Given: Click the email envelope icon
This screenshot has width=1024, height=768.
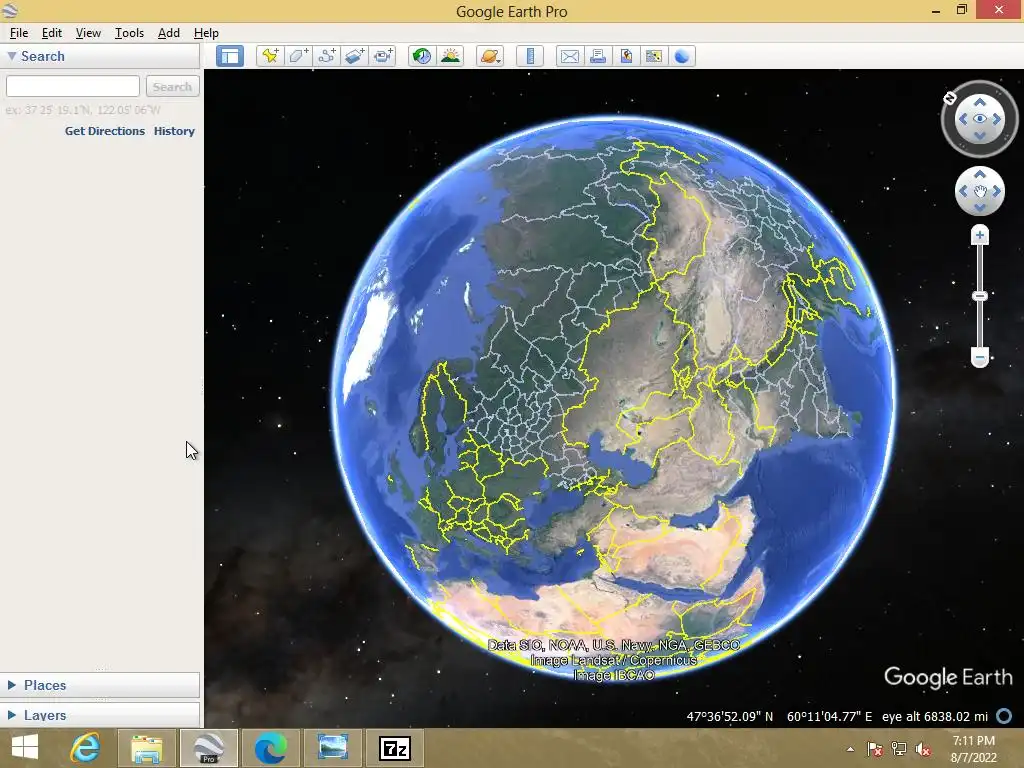Looking at the screenshot, I should (569, 56).
